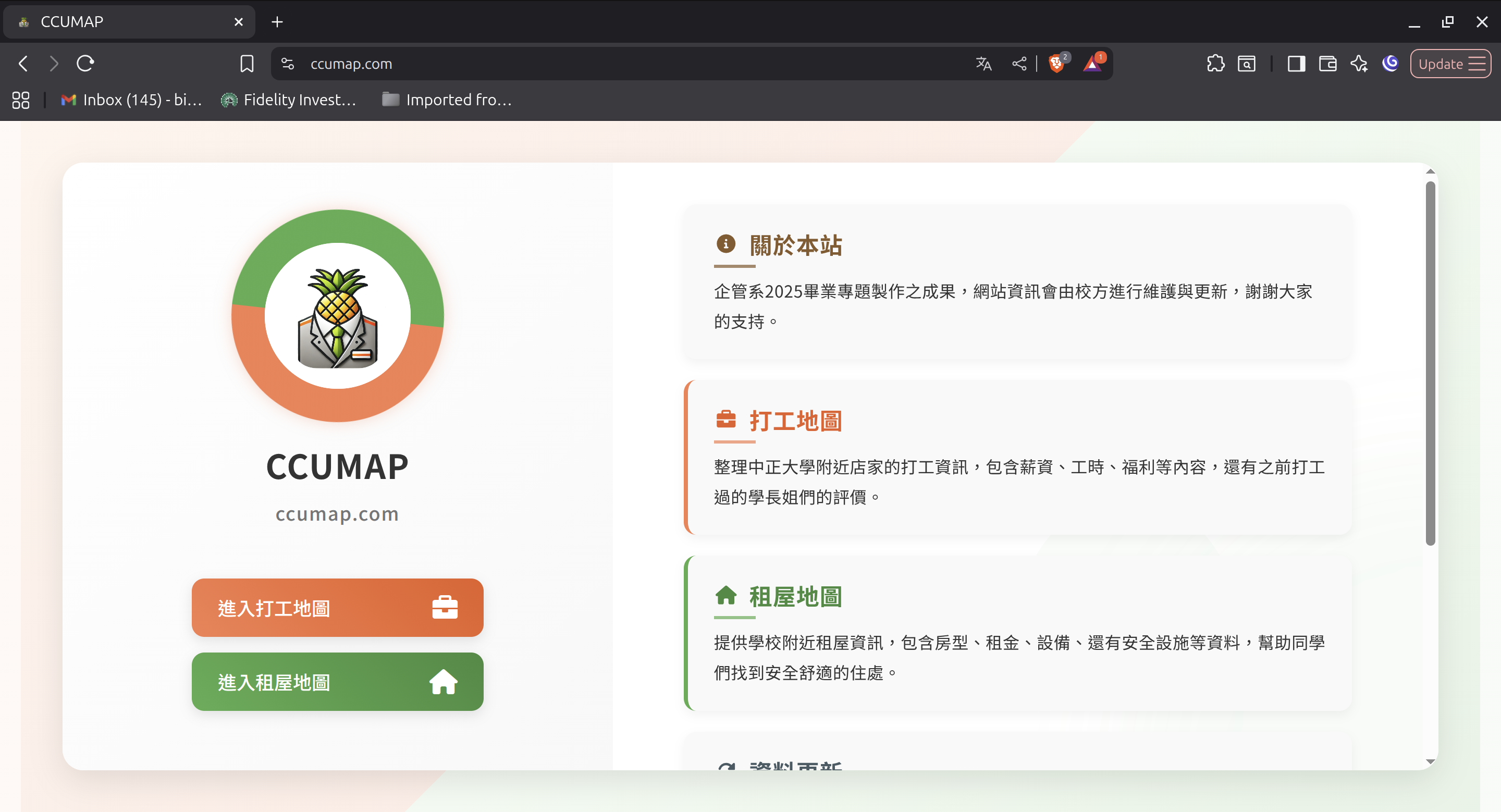
Task: Bookmark the page with the bookmark icon
Action: [x=247, y=64]
